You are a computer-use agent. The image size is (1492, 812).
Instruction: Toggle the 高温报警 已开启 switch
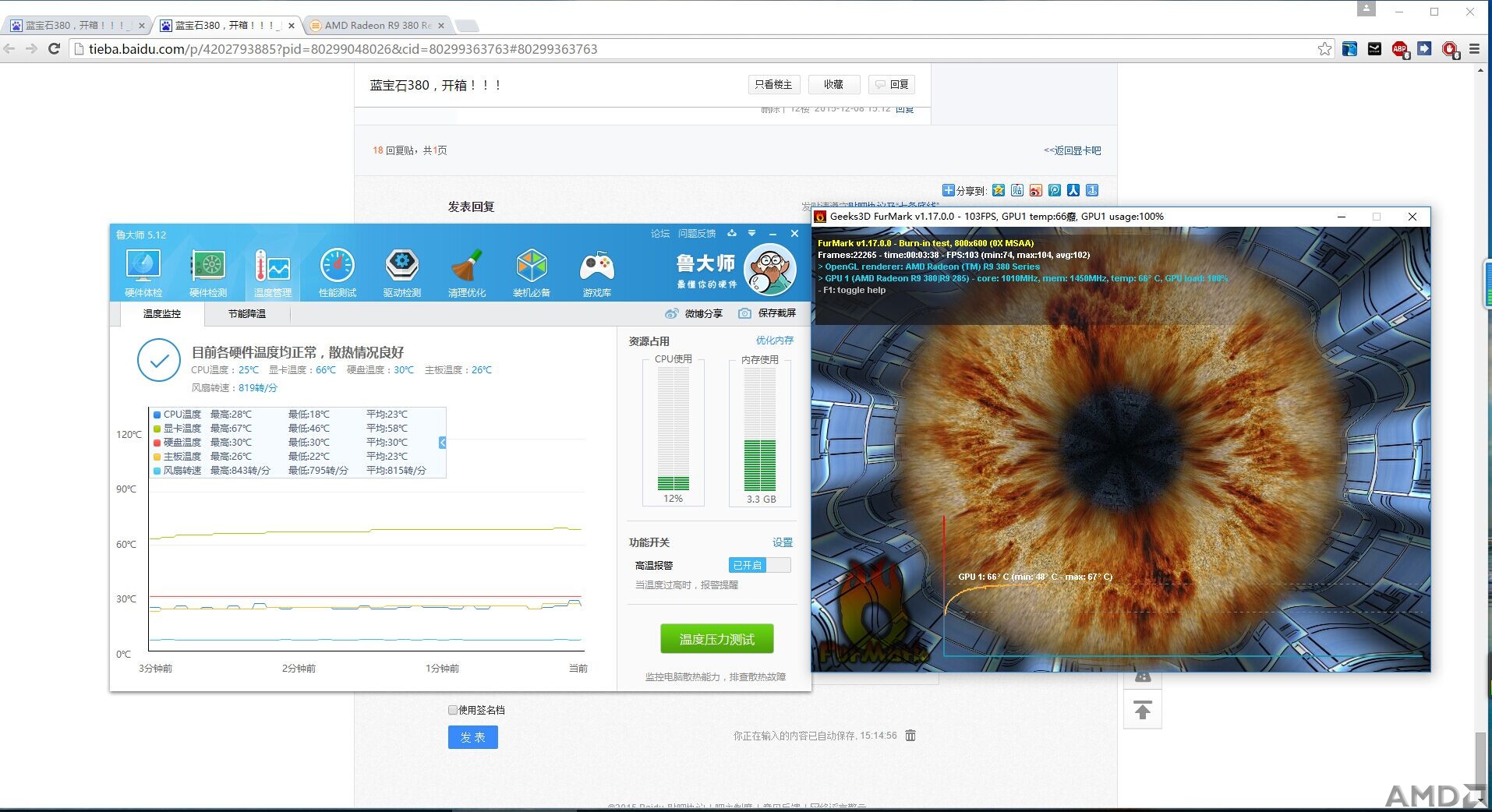click(x=760, y=565)
